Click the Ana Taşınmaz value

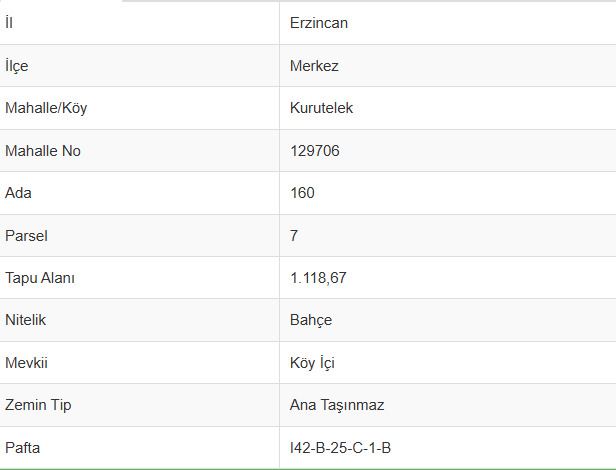point(336,405)
